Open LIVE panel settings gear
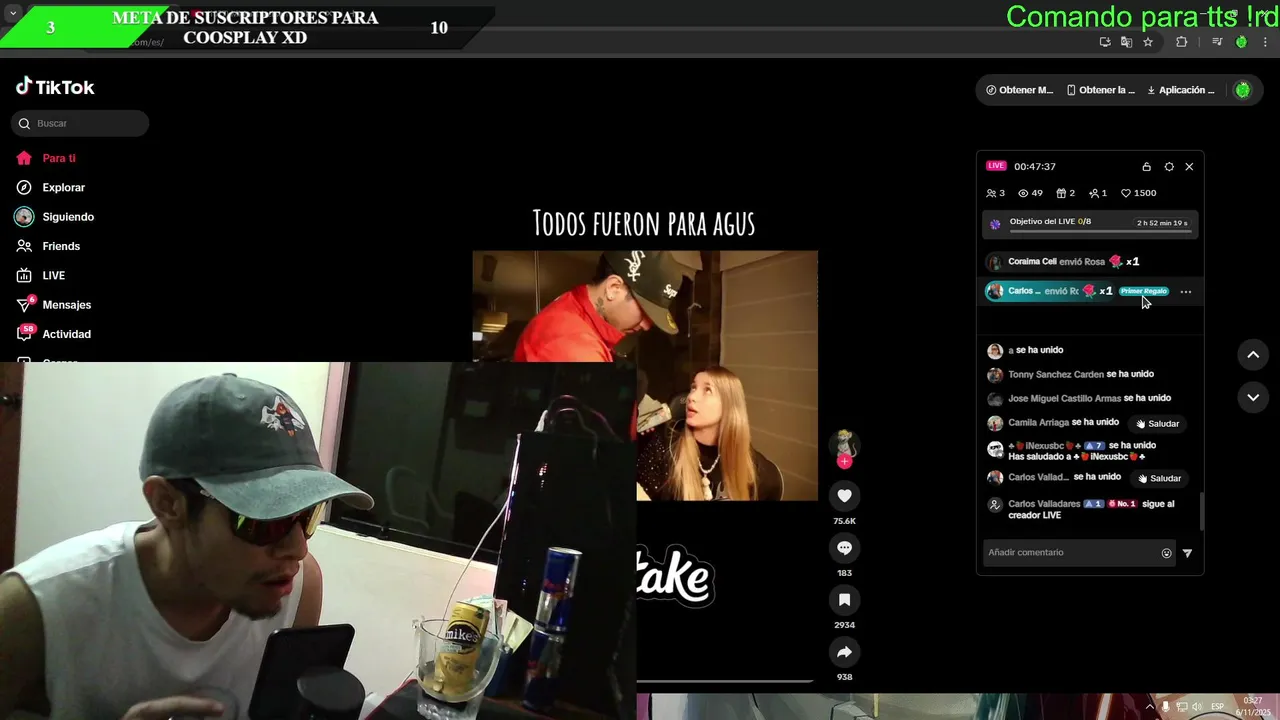This screenshot has height=720, width=1280. [1169, 167]
